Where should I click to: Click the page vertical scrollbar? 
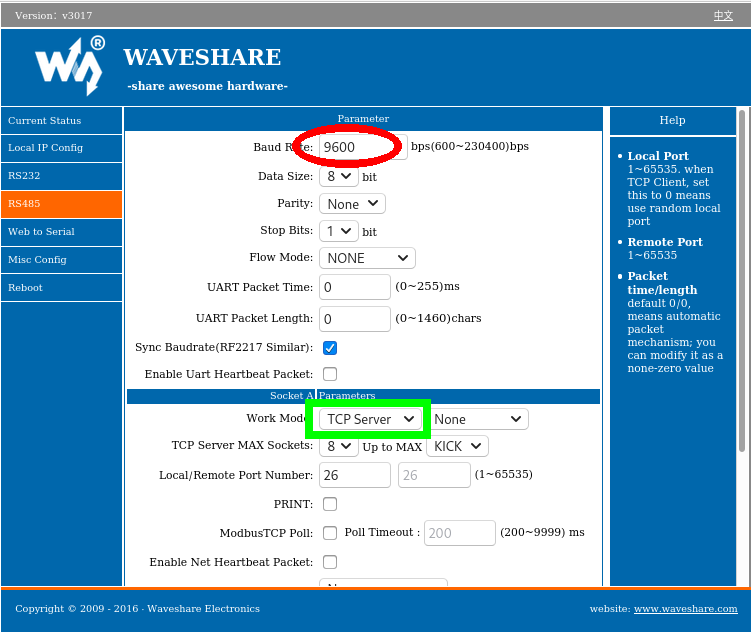[742, 281]
